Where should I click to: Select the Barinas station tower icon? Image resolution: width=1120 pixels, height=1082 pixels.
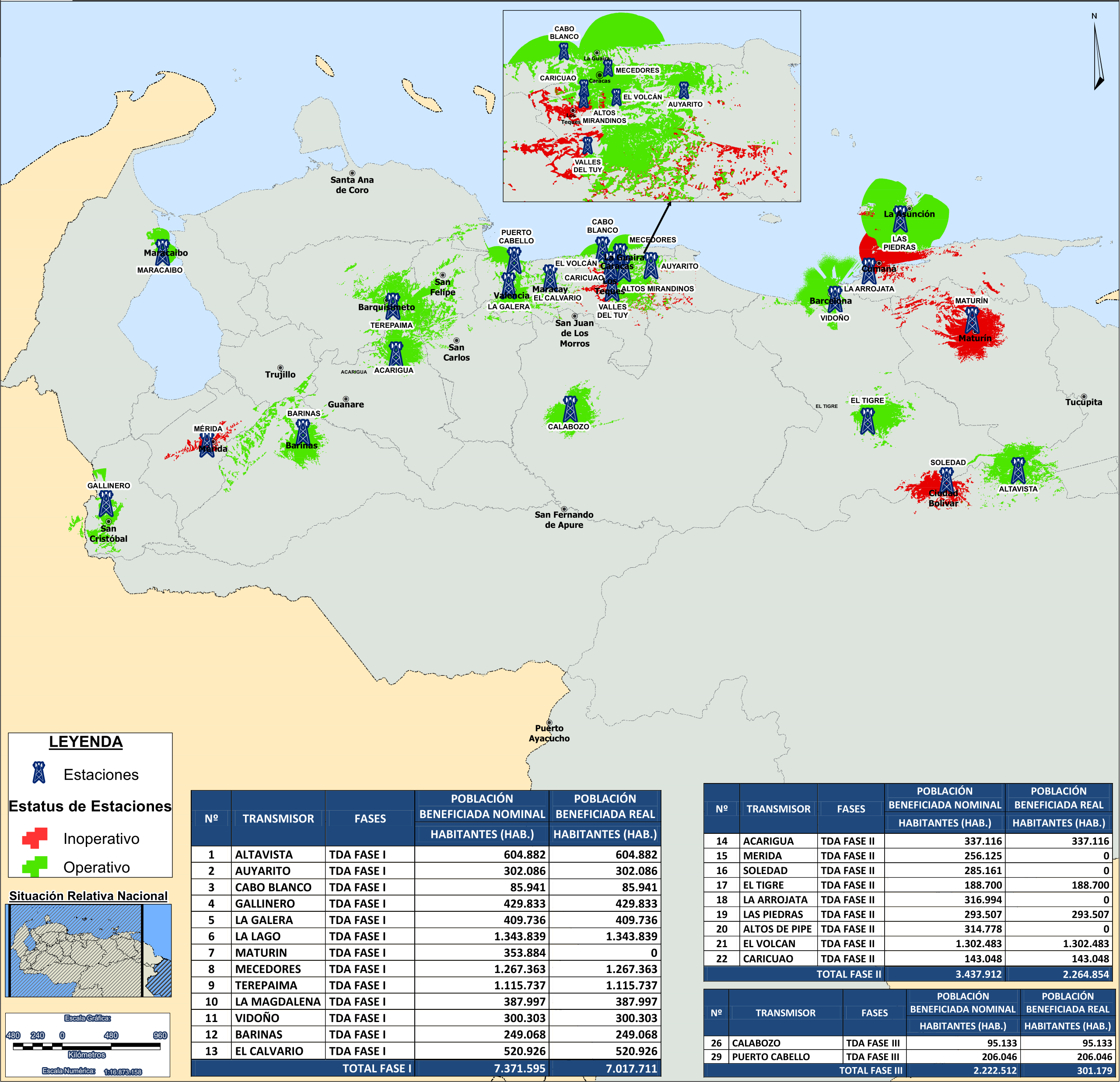pos(303,433)
